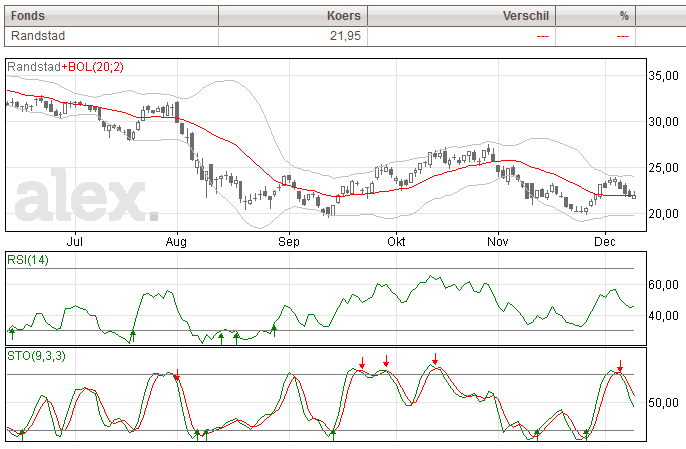Click the 35,00 price axis label

(x=663, y=76)
